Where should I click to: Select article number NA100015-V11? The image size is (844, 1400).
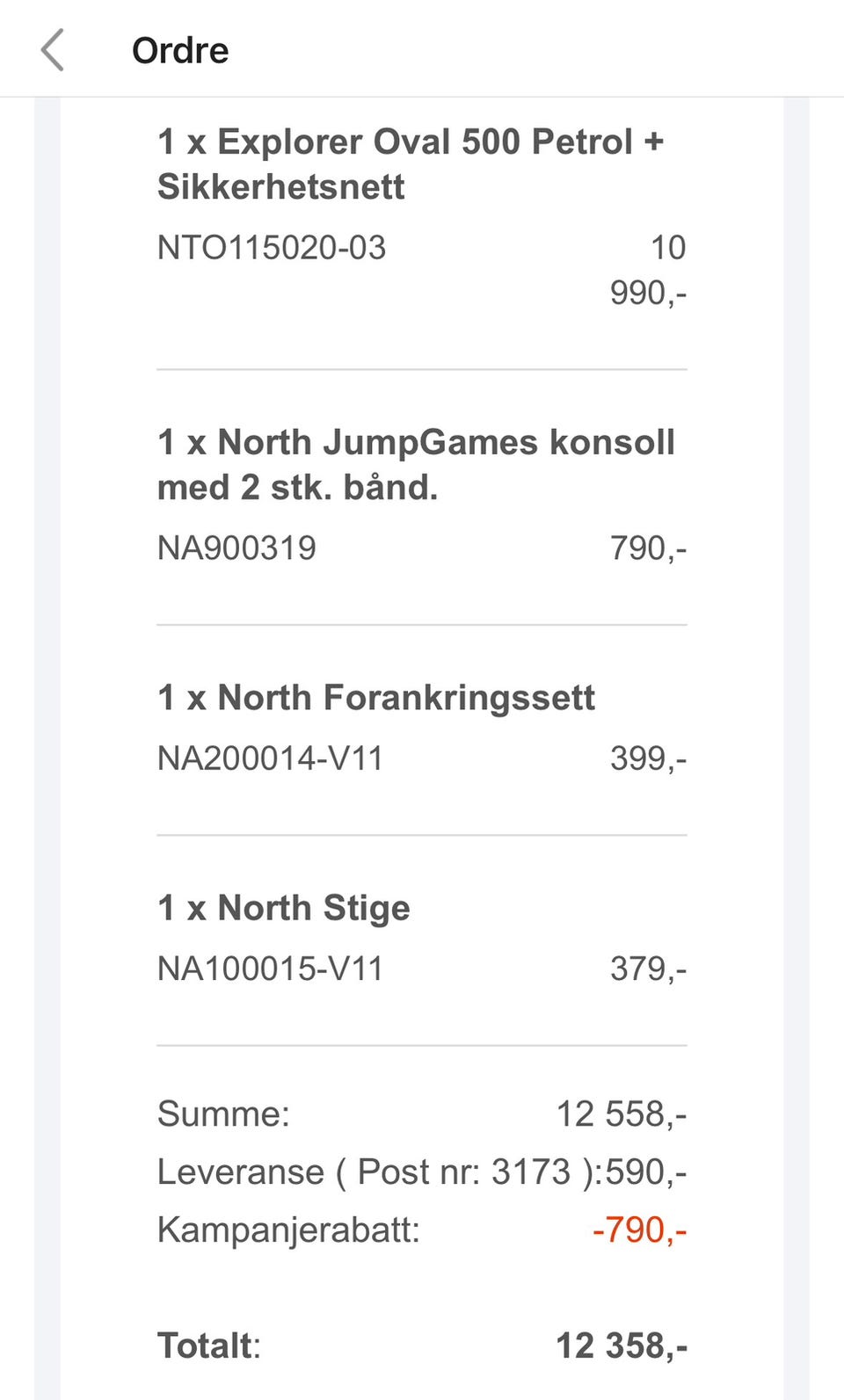tap(270, 968)
